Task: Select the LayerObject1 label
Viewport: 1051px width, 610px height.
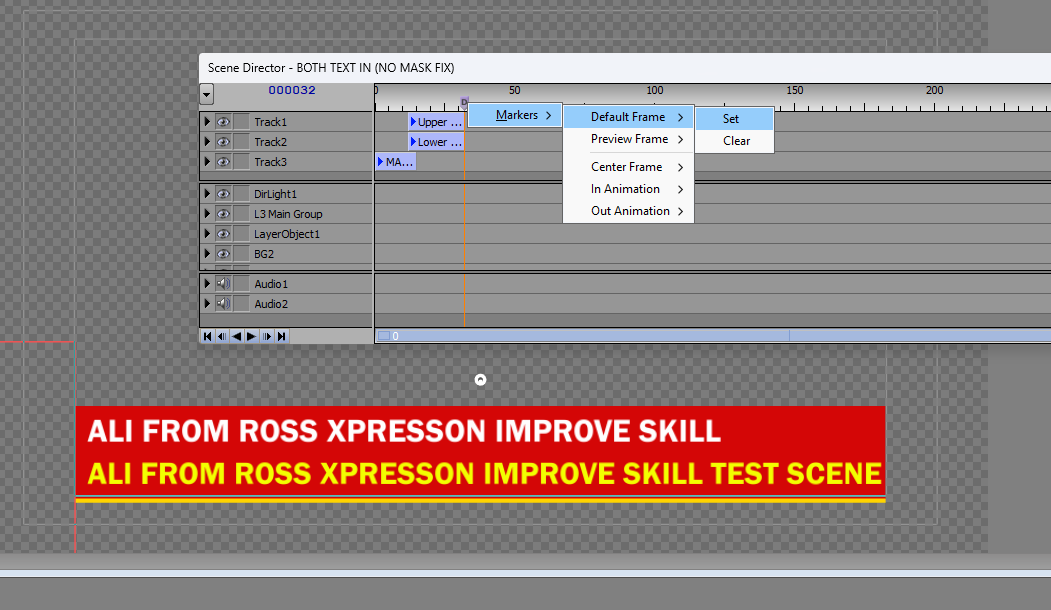Action: tap(287, 234)
